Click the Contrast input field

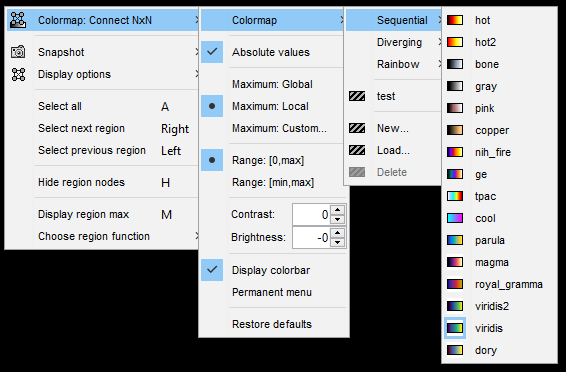(x=312, y=214)
